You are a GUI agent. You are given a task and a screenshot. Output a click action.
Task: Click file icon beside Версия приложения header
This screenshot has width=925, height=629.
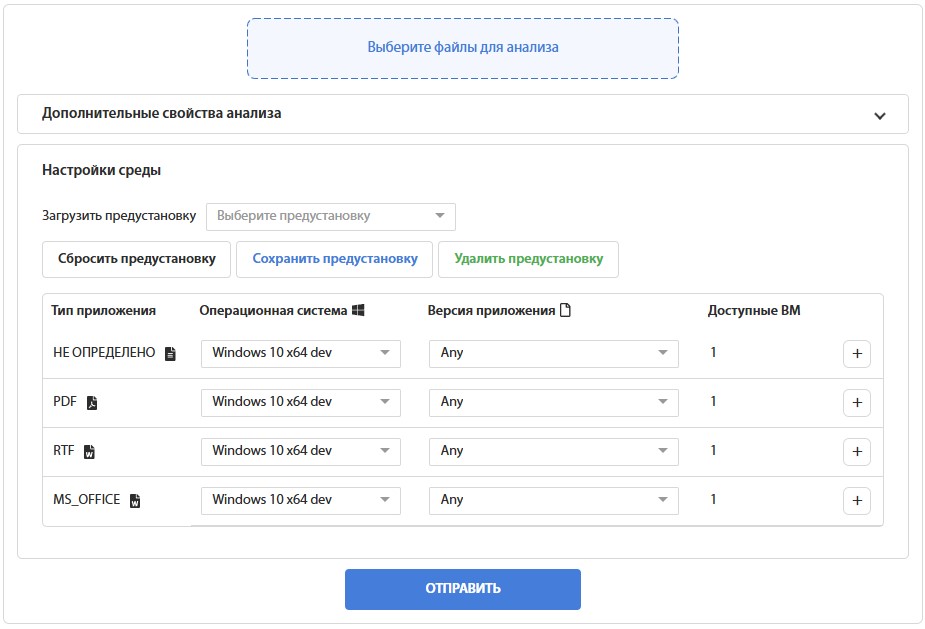click(565, 311)
